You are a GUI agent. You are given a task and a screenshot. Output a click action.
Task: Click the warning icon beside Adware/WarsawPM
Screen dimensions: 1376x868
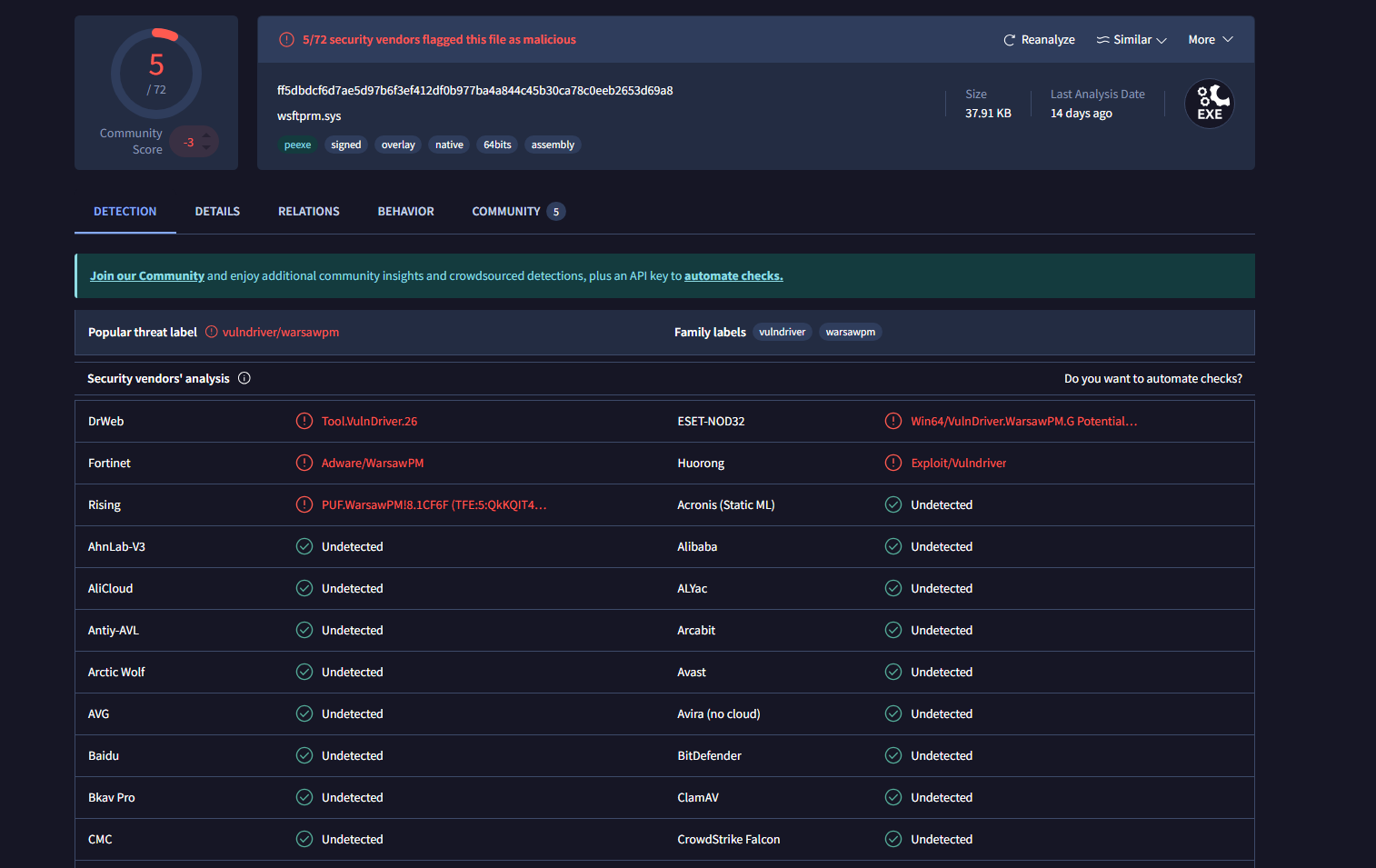tap(304, 464)
